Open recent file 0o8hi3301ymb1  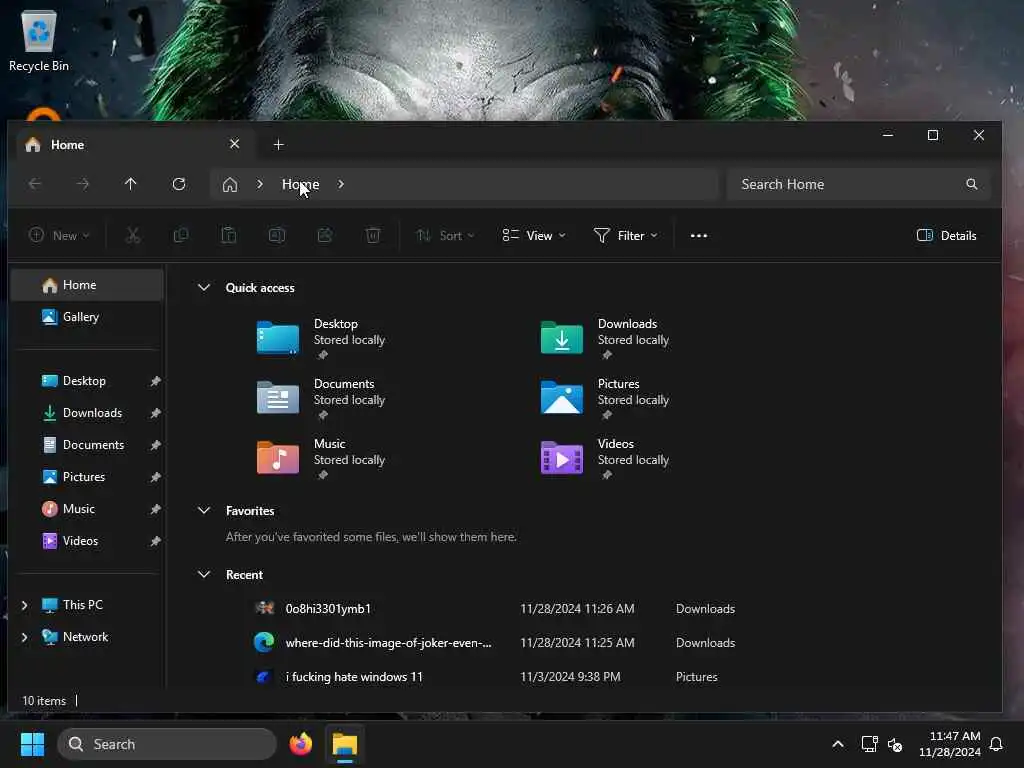[328, 609]
